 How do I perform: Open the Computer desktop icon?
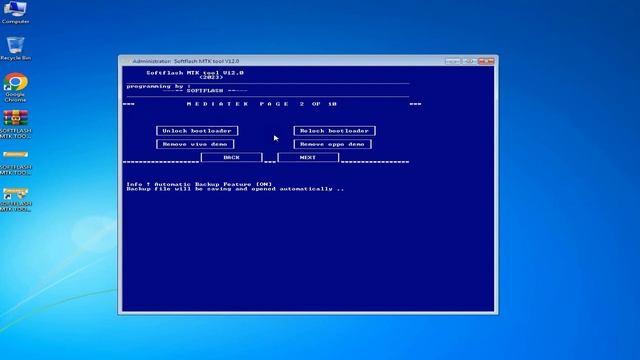16,12
